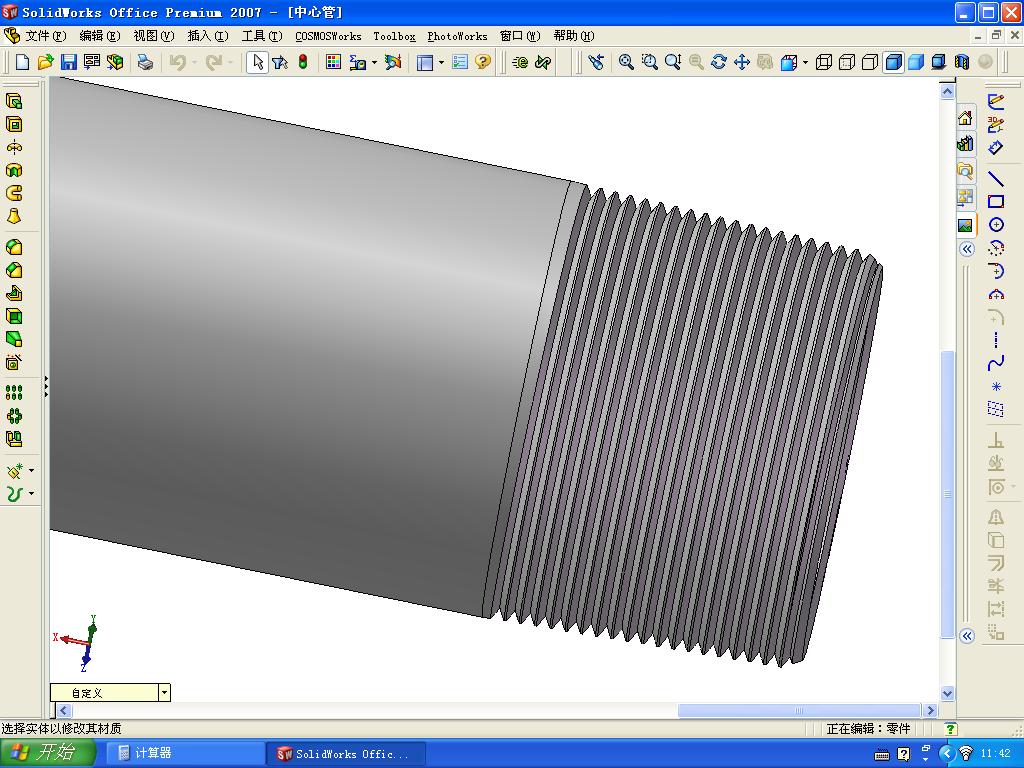This screenshot has height=768, width=1024.
Task: Open the dropdown arrow beside the equations icon
Action: (x=374, y=63)
